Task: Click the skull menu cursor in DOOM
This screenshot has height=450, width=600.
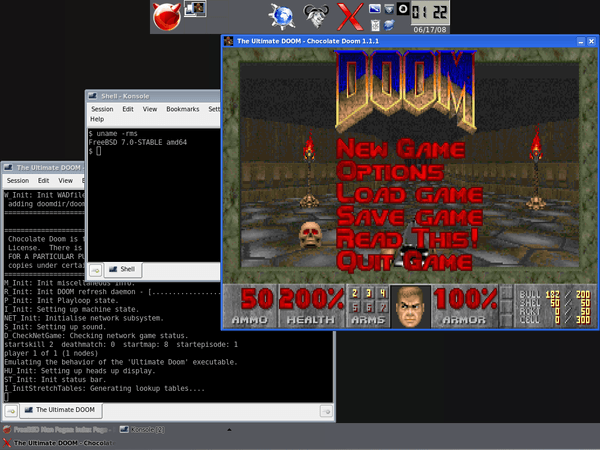Action: point(310,235)
